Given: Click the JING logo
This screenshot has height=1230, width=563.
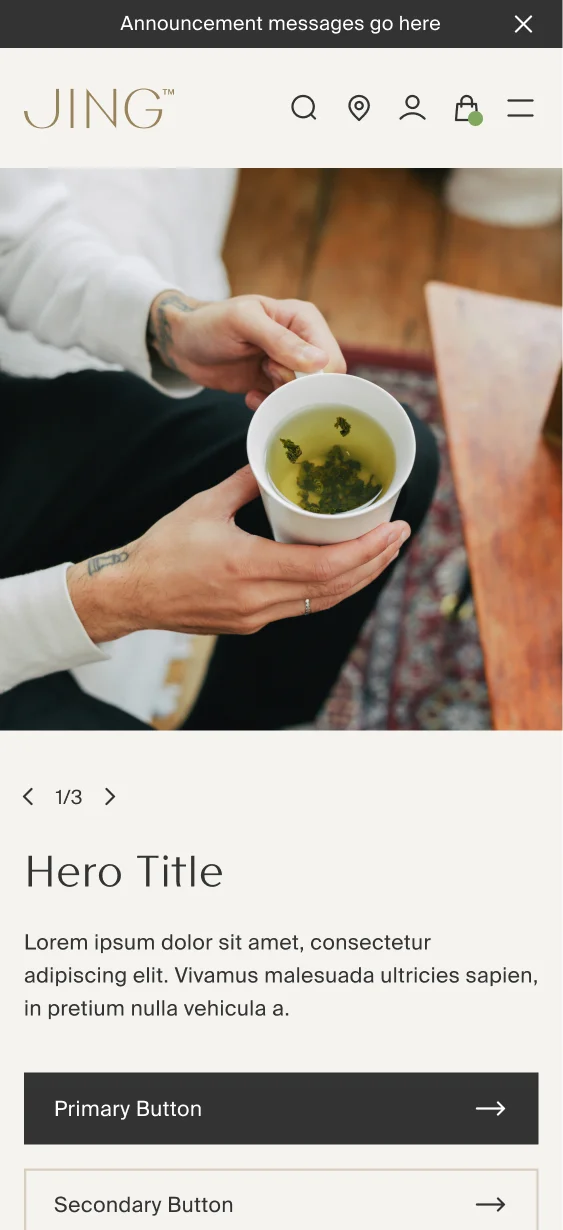Looking at the screenshot, I should (x=99, y=108).
